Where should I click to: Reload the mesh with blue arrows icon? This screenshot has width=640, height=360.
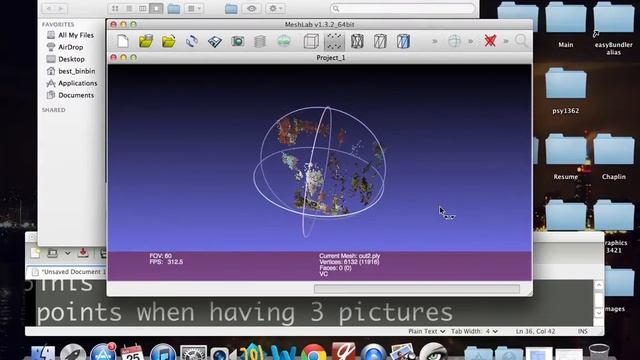[192, 41]
